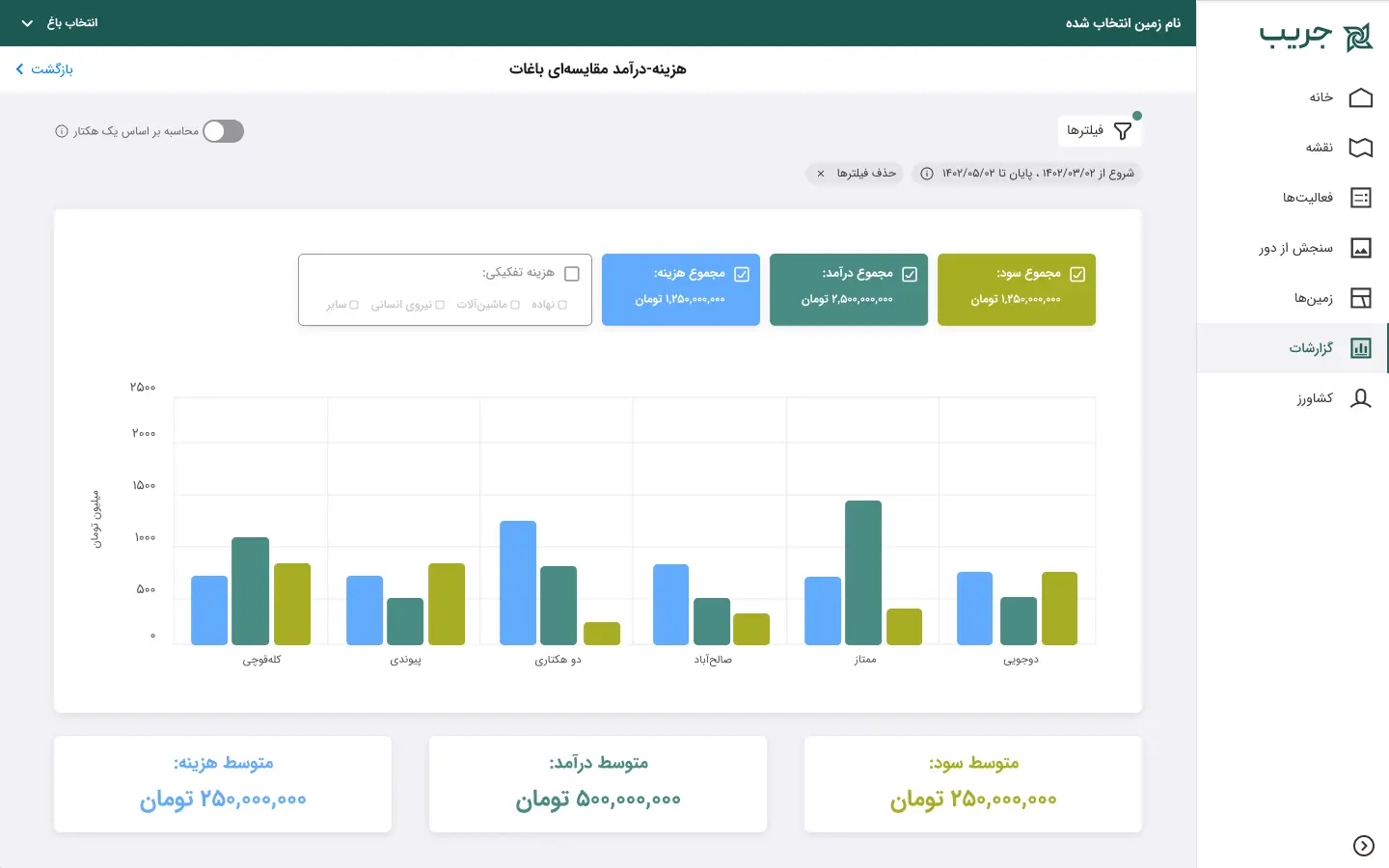Click the activities (فعالیت‌ها) list icon
The image size is (1389, 868).
pos(1360,198)
